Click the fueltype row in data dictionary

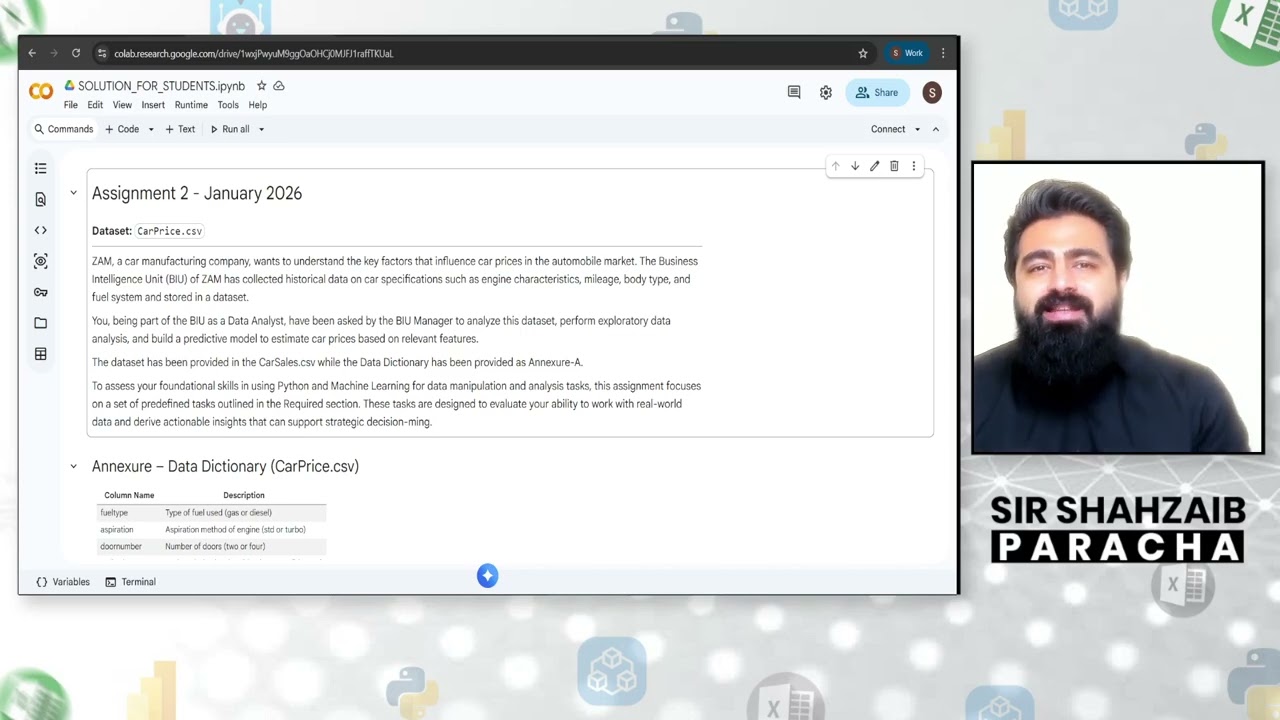click(212, 512)
